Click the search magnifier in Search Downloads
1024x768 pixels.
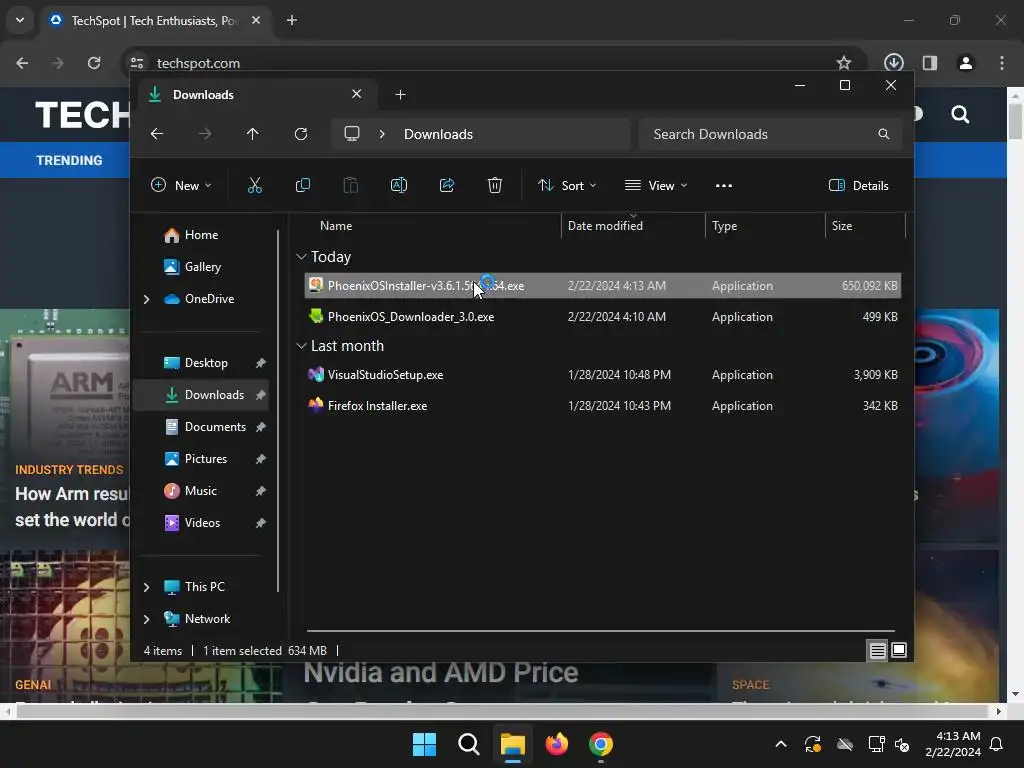(x=884, y=134)
